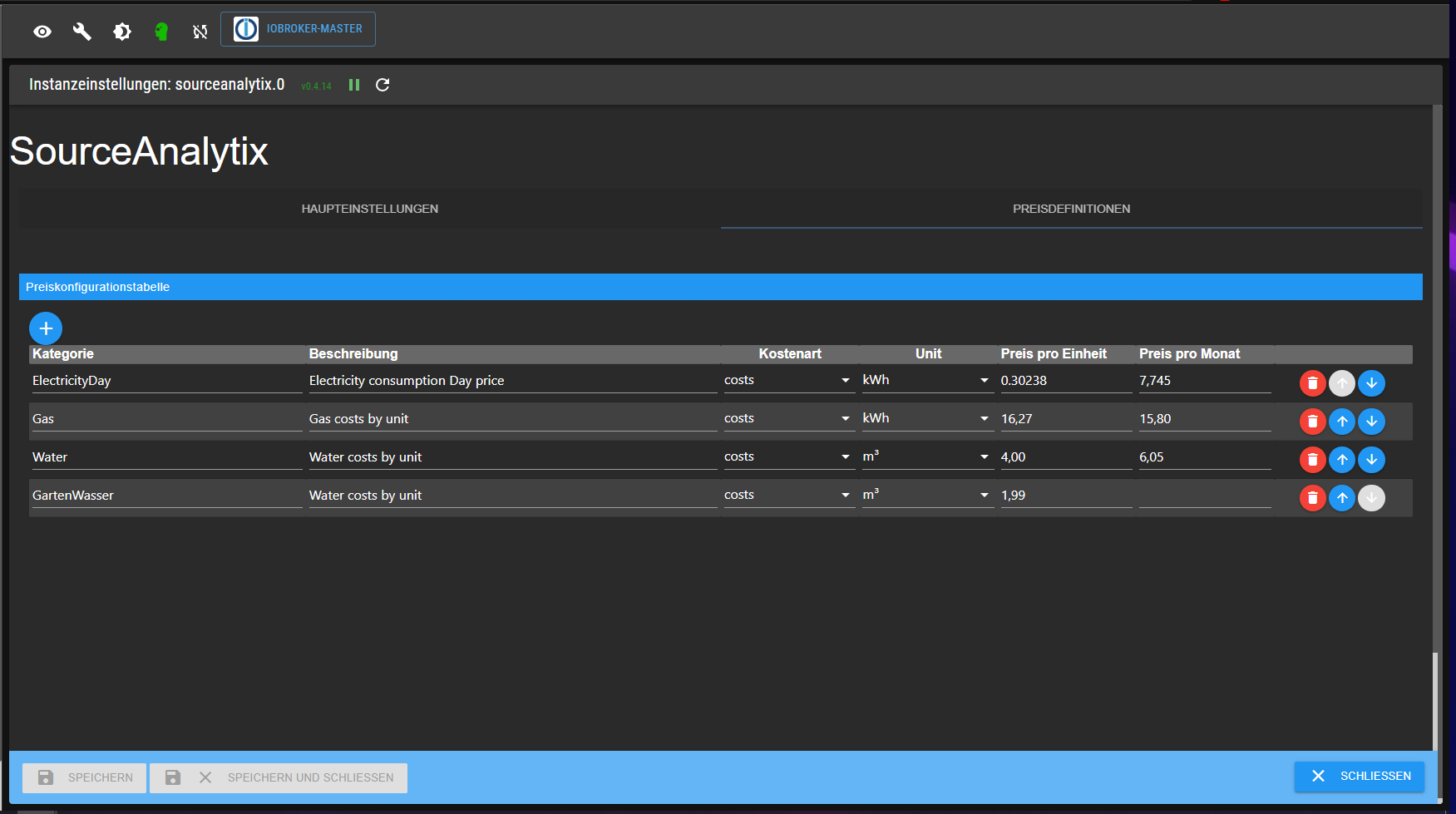Screen dimensions: 1456x814
Task: Open the wrench settings icon
Action: pos(81,32)
